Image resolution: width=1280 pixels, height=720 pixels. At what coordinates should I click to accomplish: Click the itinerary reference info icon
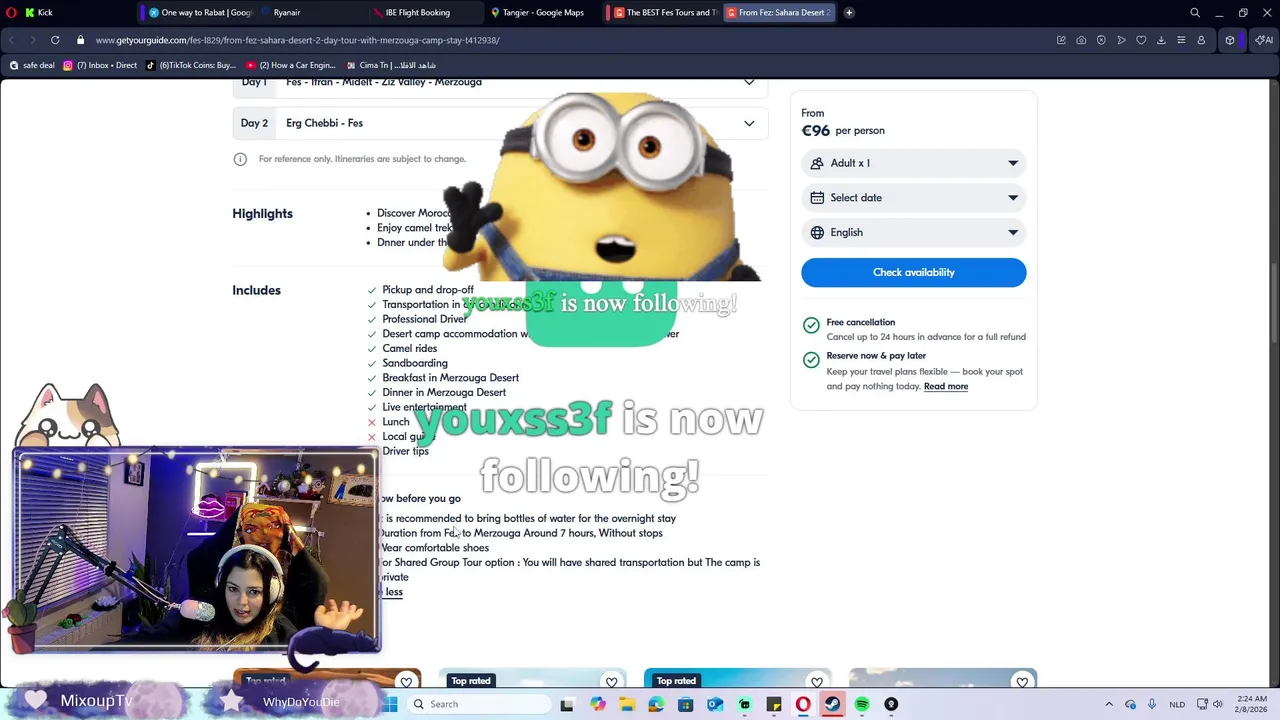(x=240, y=159)
